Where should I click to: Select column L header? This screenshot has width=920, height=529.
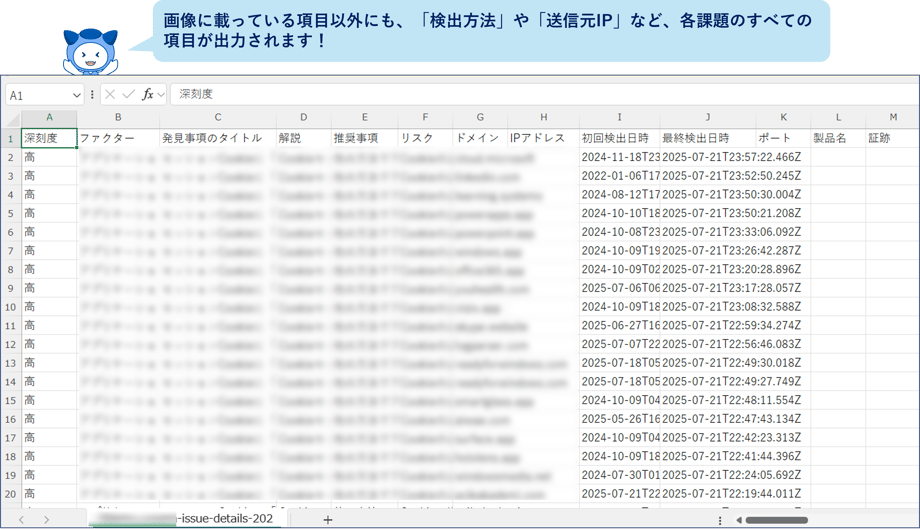point(838,117)
